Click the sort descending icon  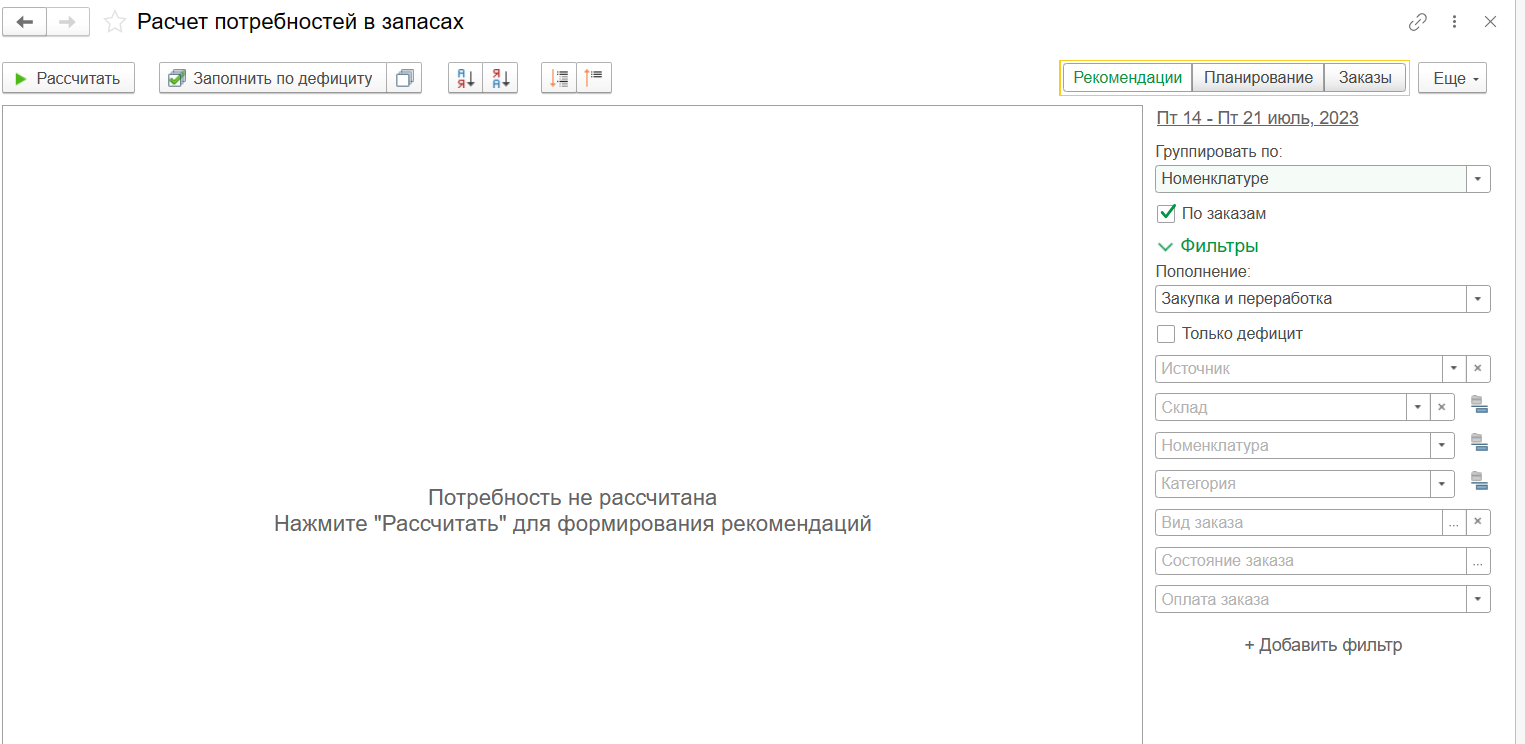click(500, 78)
